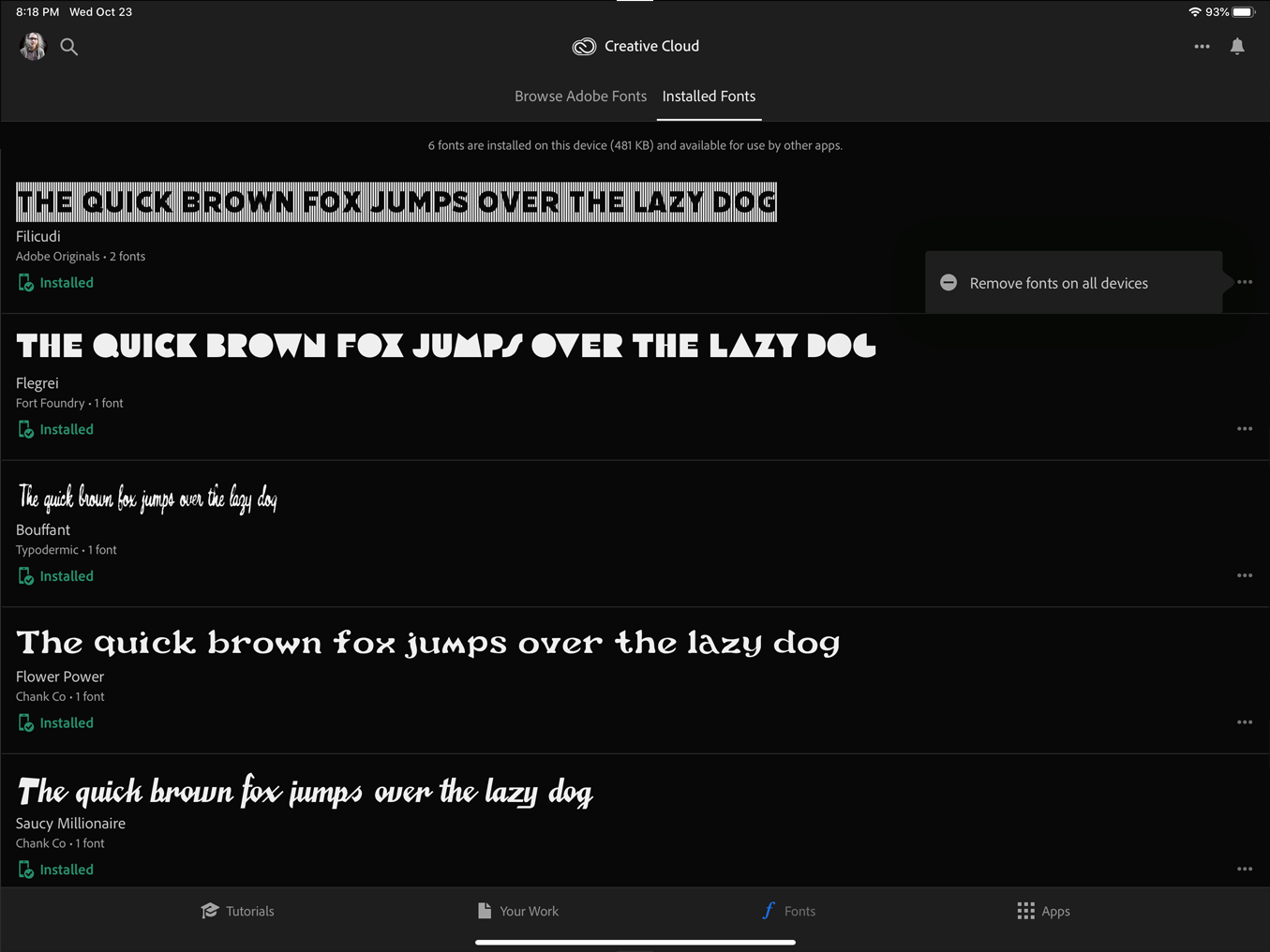
Task: Go to Your Work tab label
Action: pyautogui.click(x=529, y=911)
